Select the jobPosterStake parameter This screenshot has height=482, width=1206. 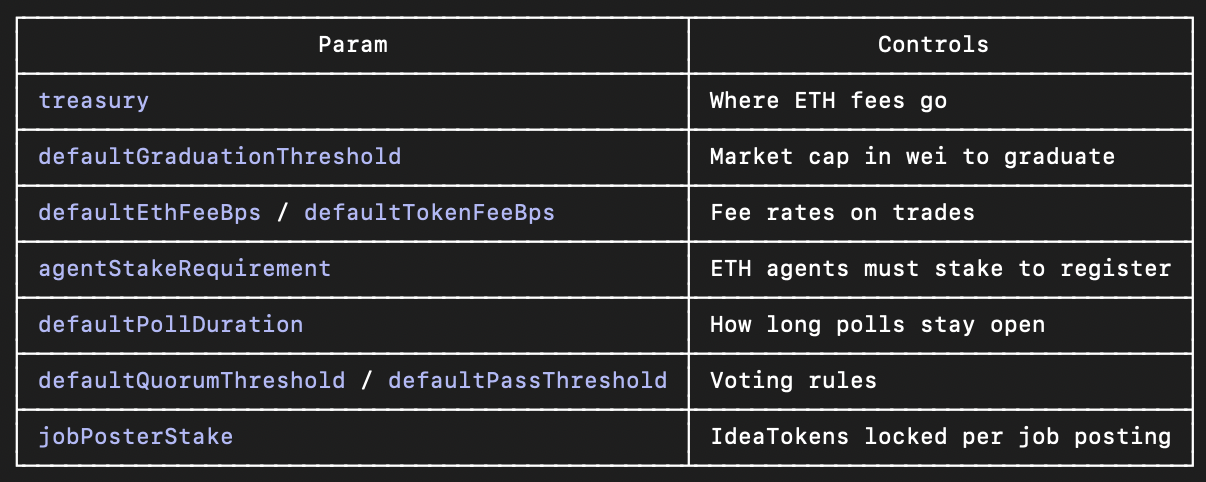coord(136,437)
